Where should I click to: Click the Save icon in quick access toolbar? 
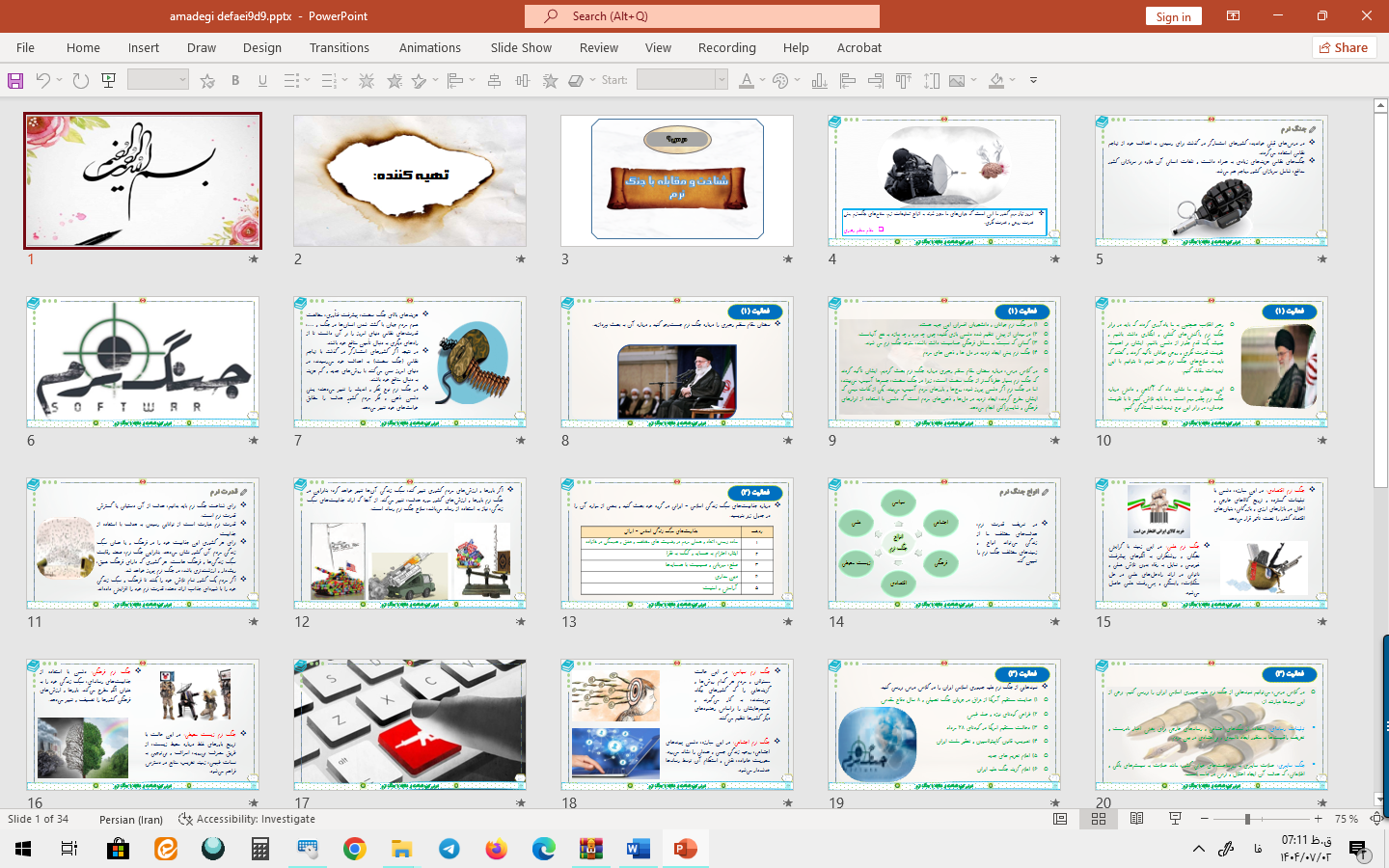(x=15, y=81)
